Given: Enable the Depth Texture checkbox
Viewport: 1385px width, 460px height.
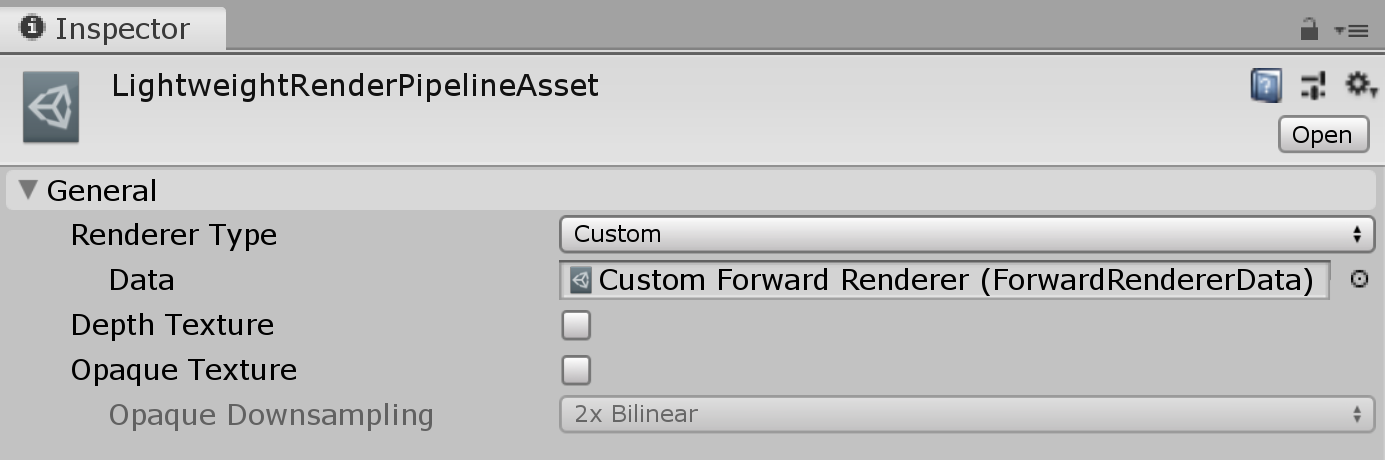Looking at the screenshot, I should click(x=576, y=325).
